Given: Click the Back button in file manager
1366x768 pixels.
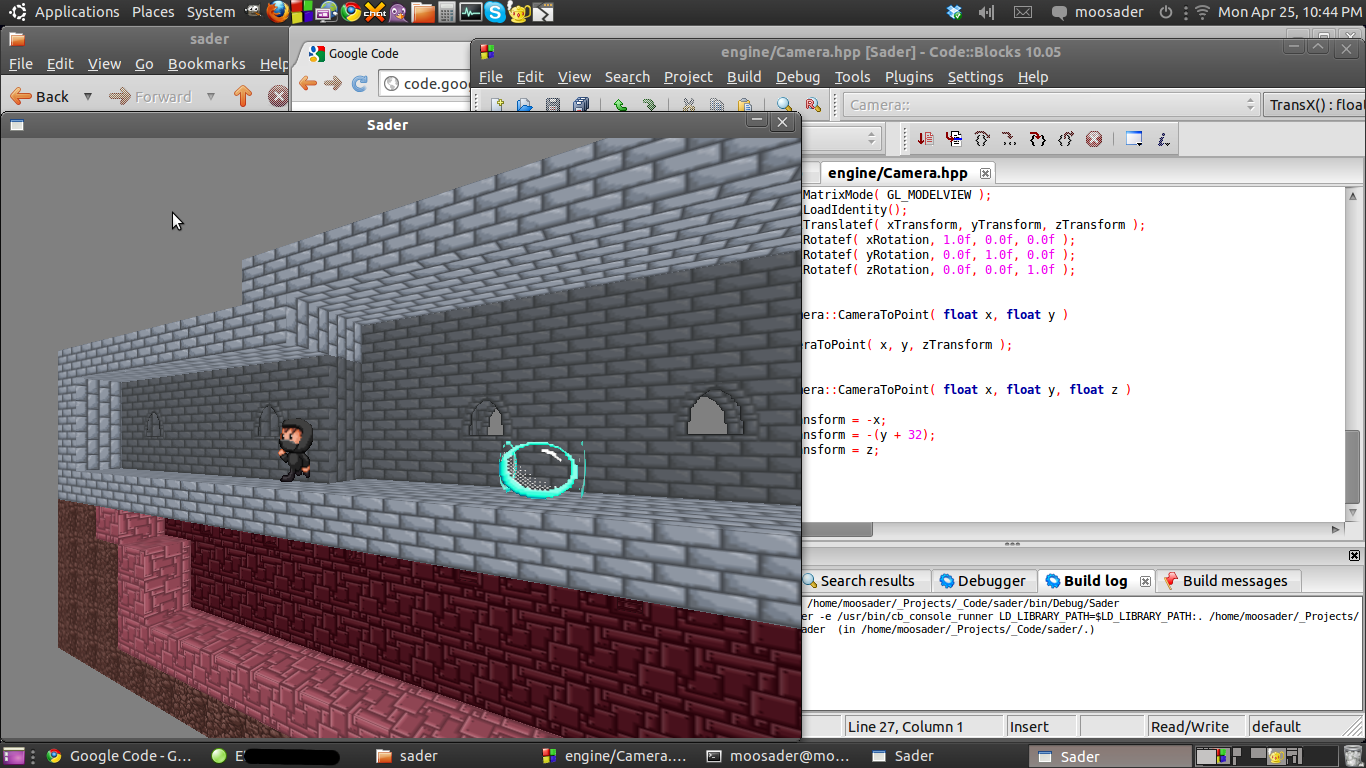Looking at the screenshot, I should 40,96.
